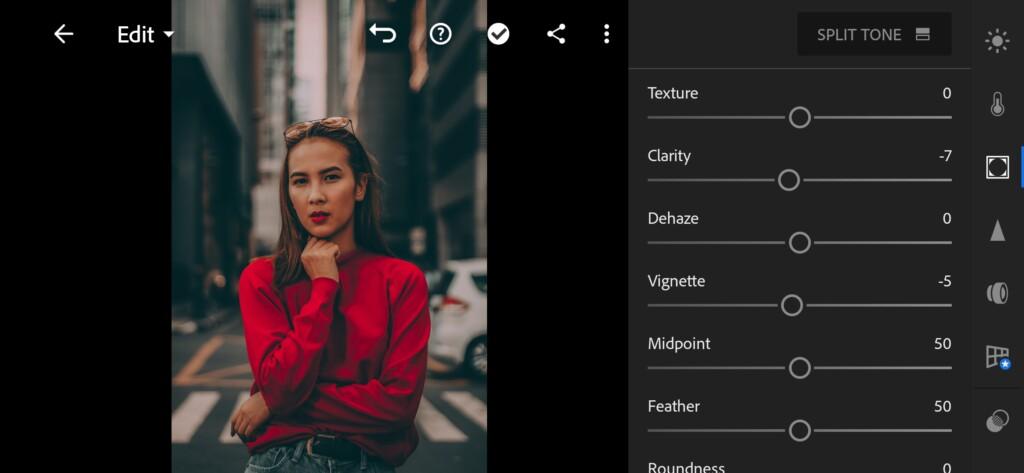Click the Clarity value -7
Viewport: 1024px width, 473px height.
click(944, 156)
